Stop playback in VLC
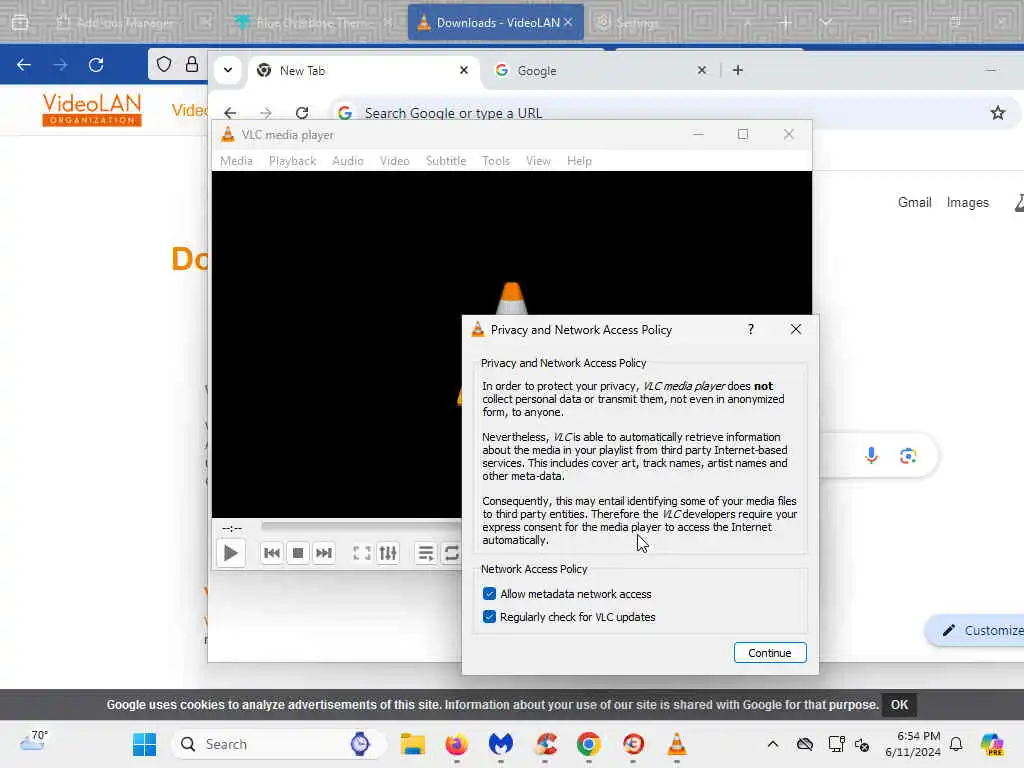The height and width of the screenshot is (768, 1024). click(298, 553)
